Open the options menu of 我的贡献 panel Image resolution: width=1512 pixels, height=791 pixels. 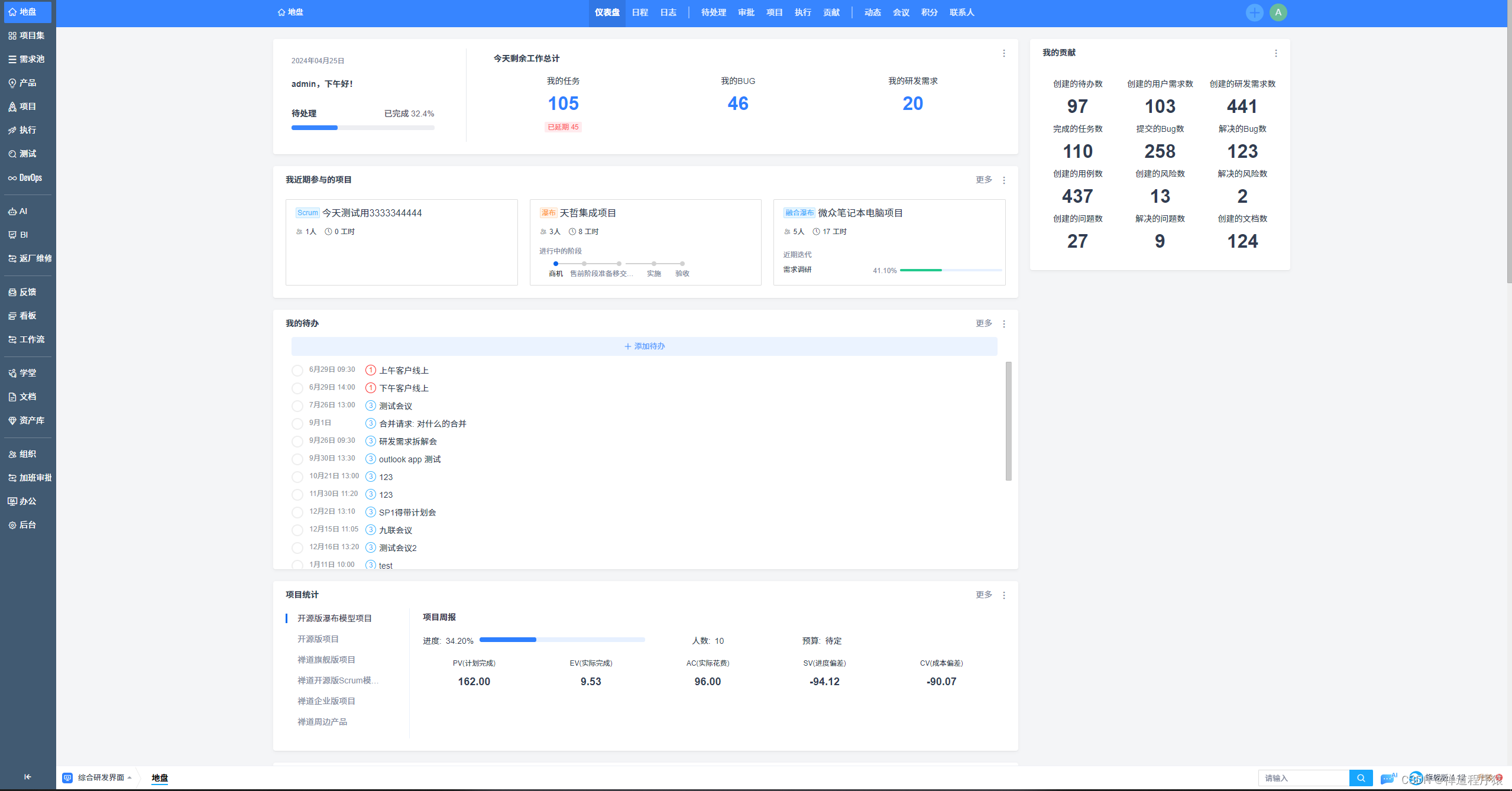coord(1275,53)
